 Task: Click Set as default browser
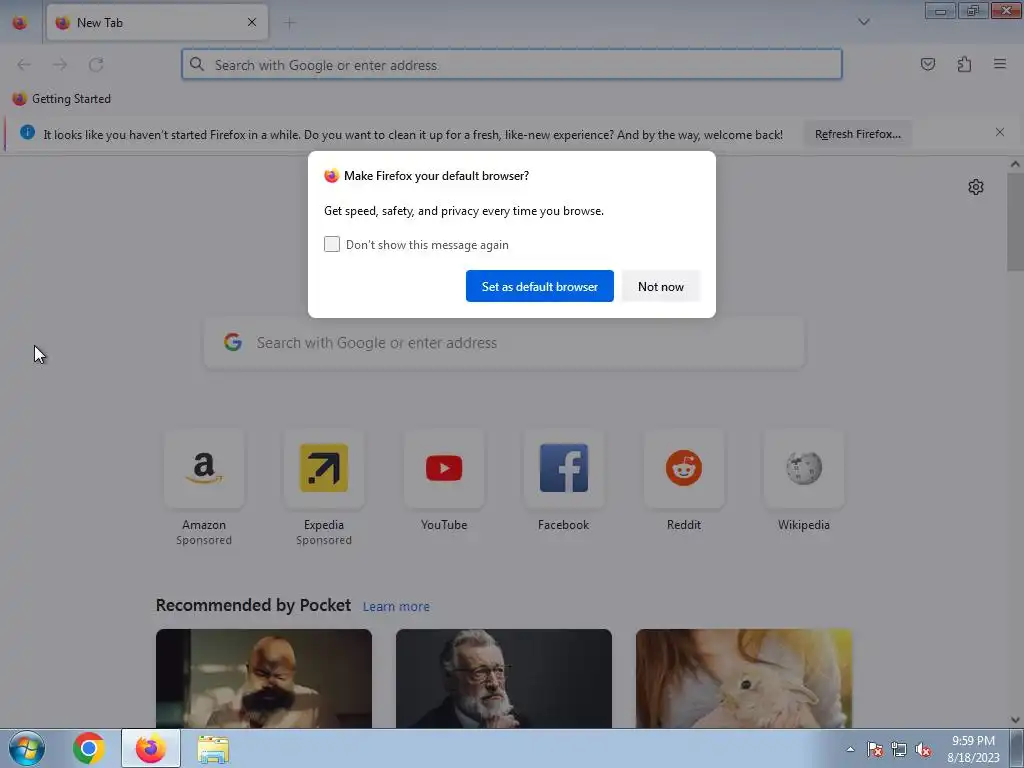point(539,286)
